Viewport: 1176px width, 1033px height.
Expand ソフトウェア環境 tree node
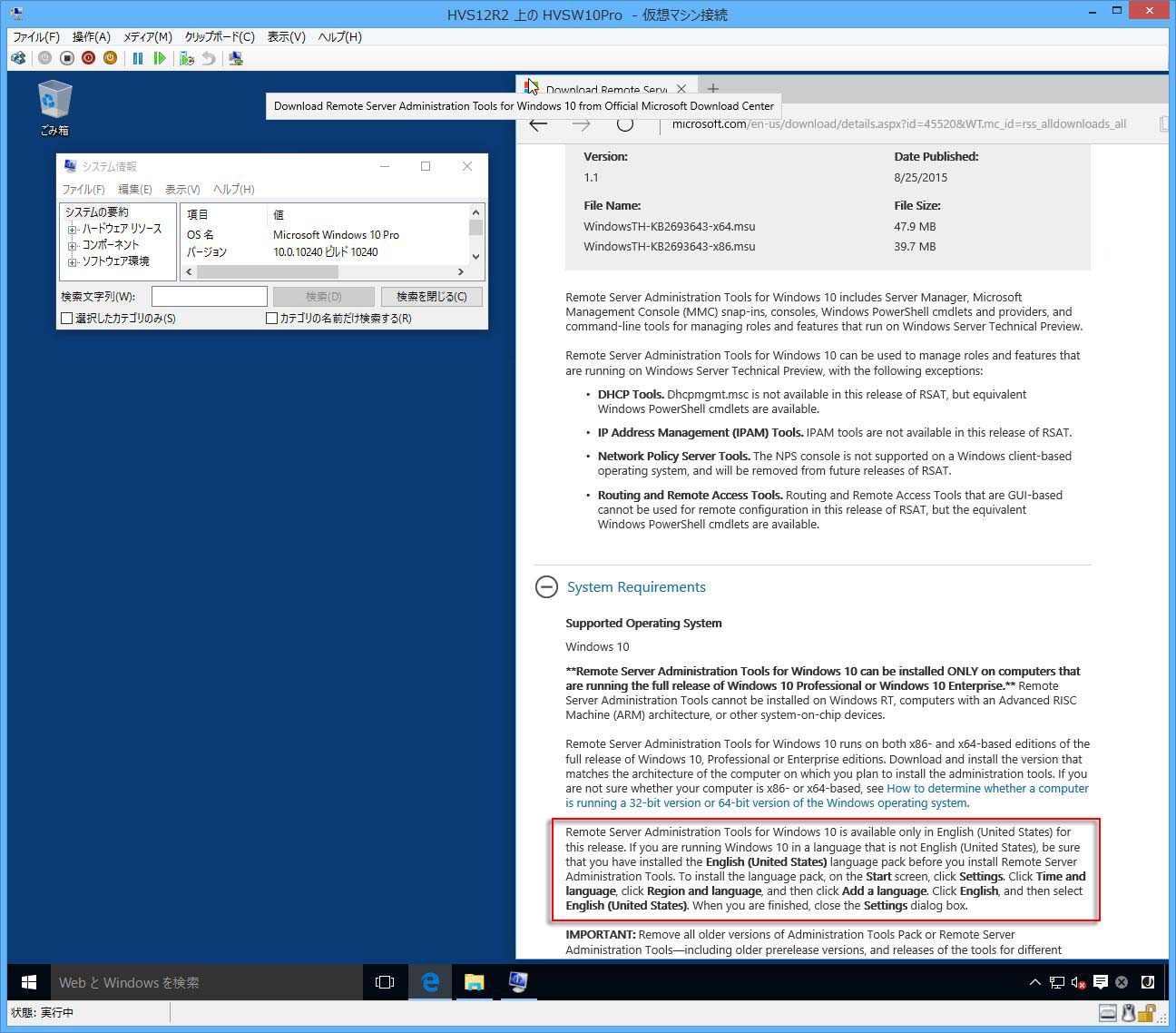click(x=72, y=262)
